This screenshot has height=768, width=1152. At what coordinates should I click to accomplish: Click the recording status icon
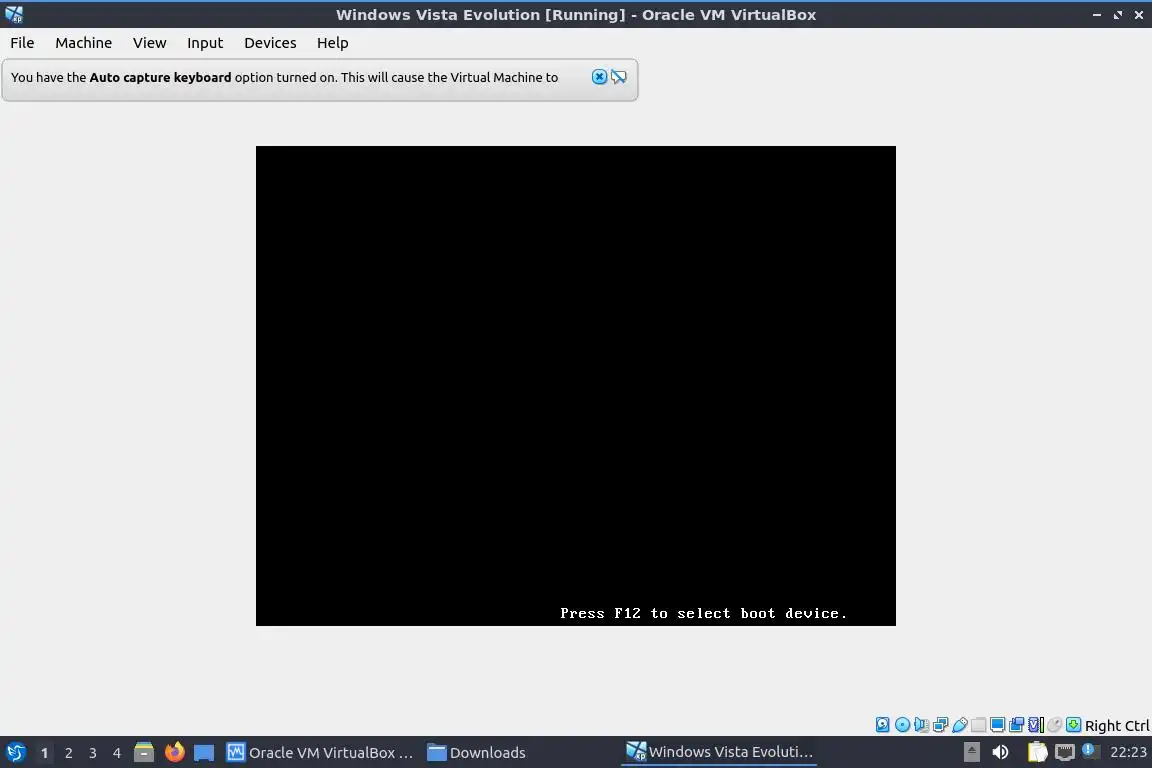pos(1017,725)
